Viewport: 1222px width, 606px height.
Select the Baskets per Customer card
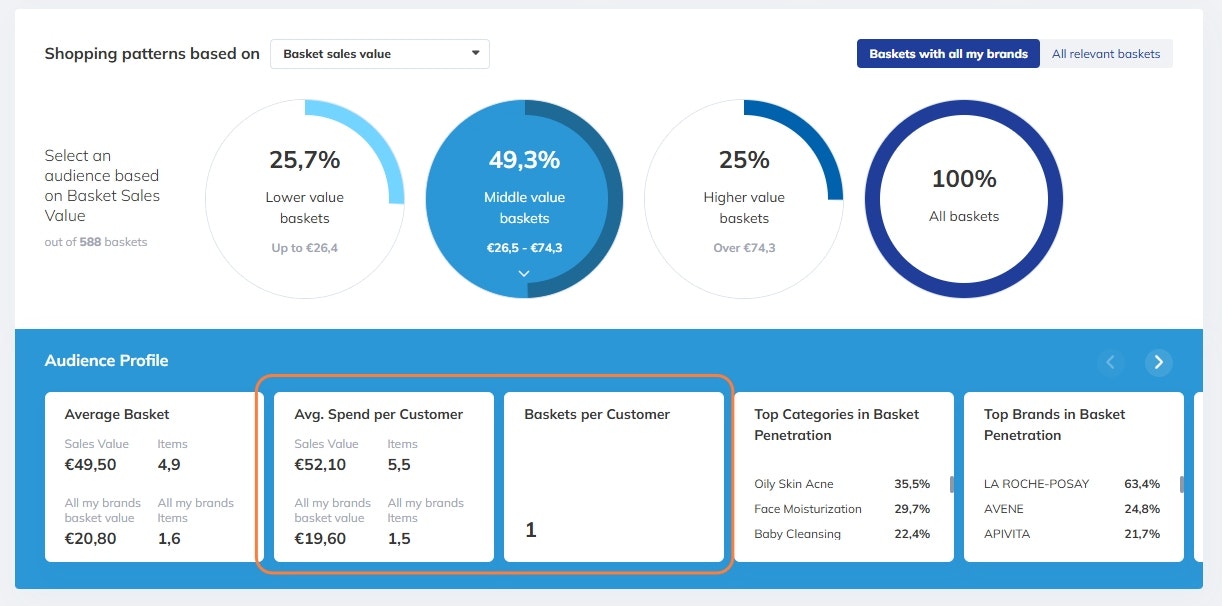tap(614, 476)
